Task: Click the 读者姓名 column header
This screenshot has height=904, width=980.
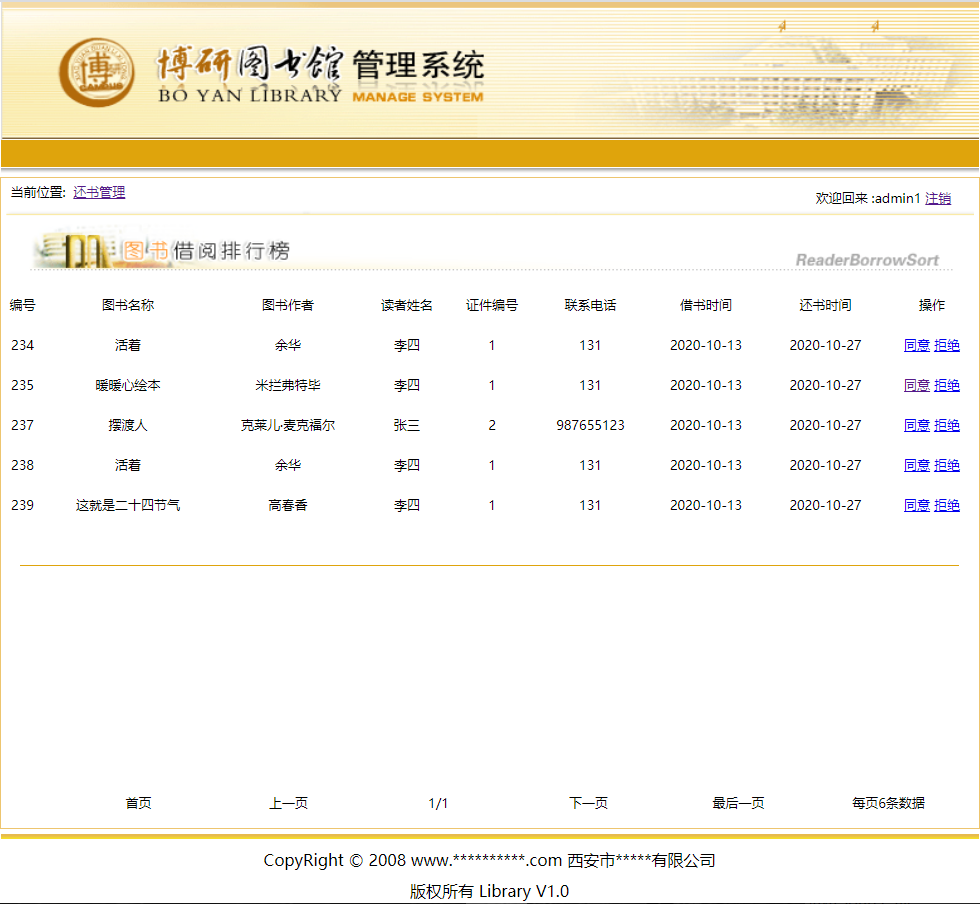Action: (407, 305)
